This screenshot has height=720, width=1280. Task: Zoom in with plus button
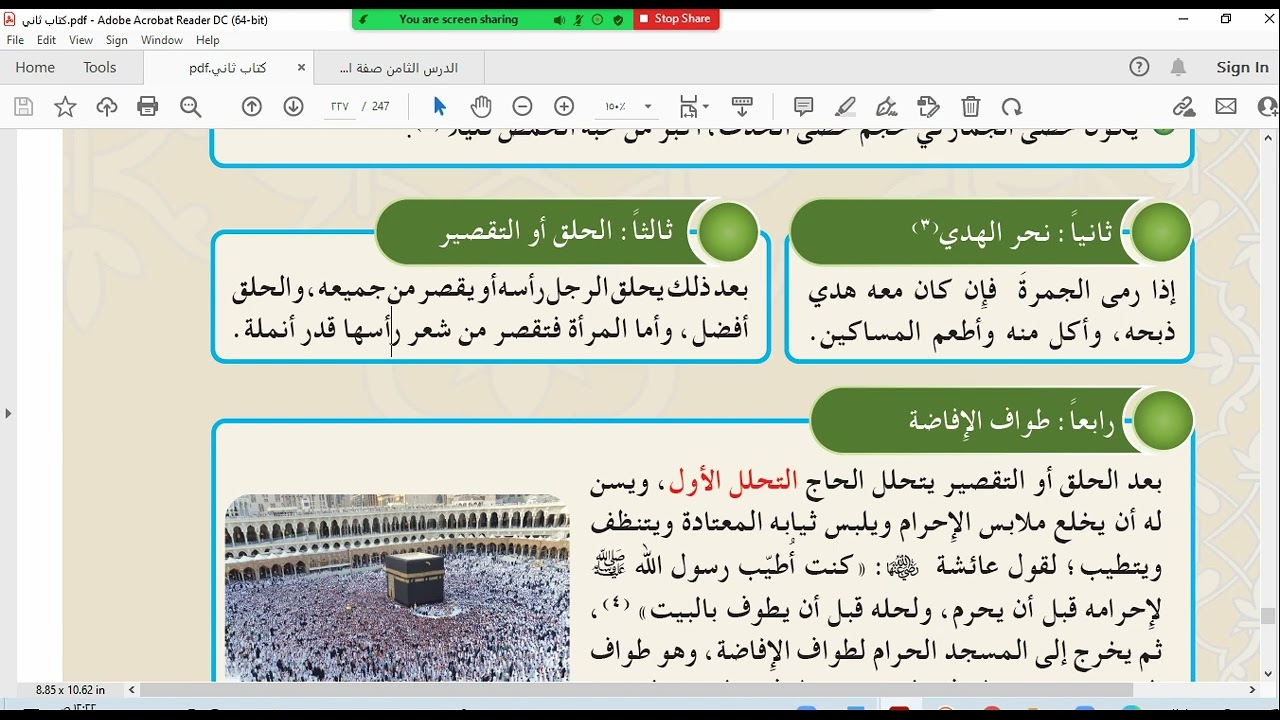pyautogui.click(x=564, y=106)
